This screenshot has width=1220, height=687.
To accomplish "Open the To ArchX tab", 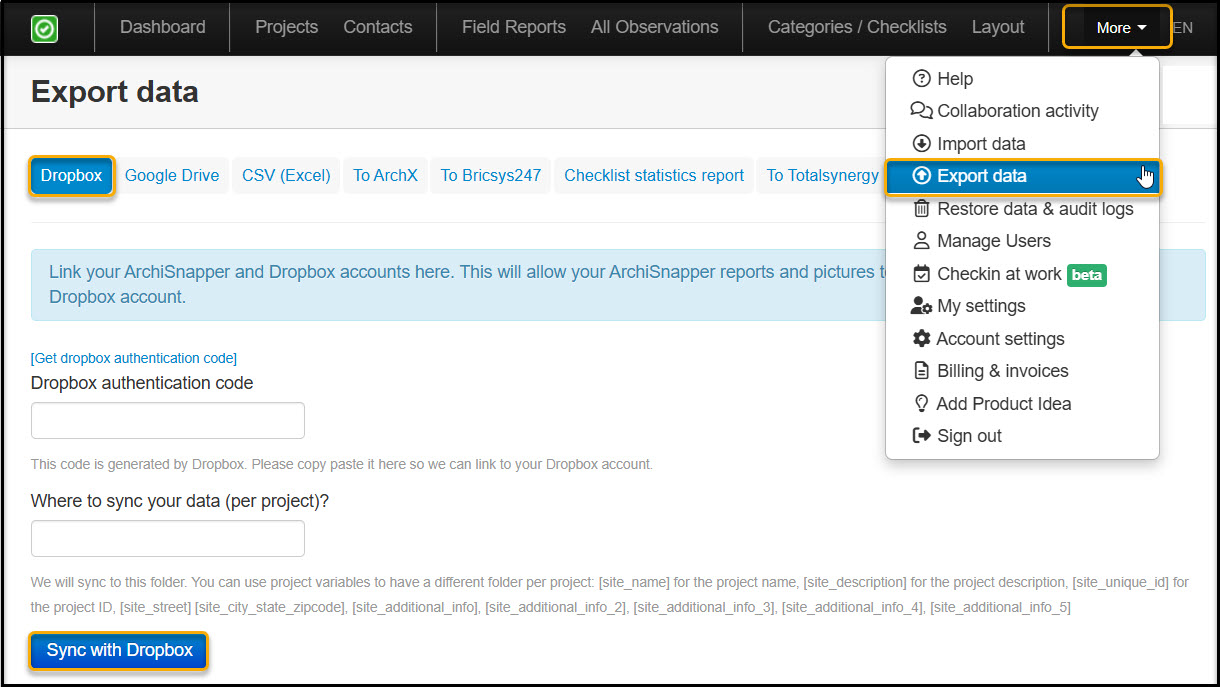I will click(385, 176).
